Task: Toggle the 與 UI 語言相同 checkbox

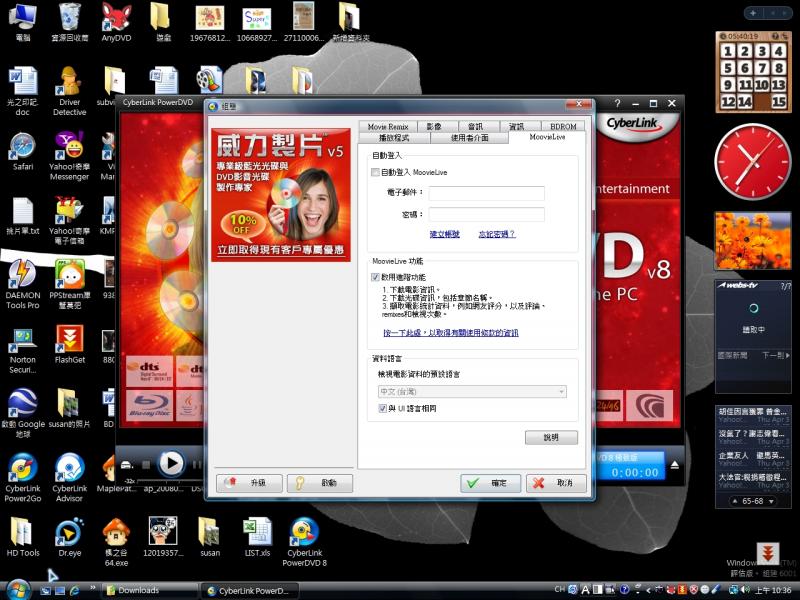Action: (383, 409)
